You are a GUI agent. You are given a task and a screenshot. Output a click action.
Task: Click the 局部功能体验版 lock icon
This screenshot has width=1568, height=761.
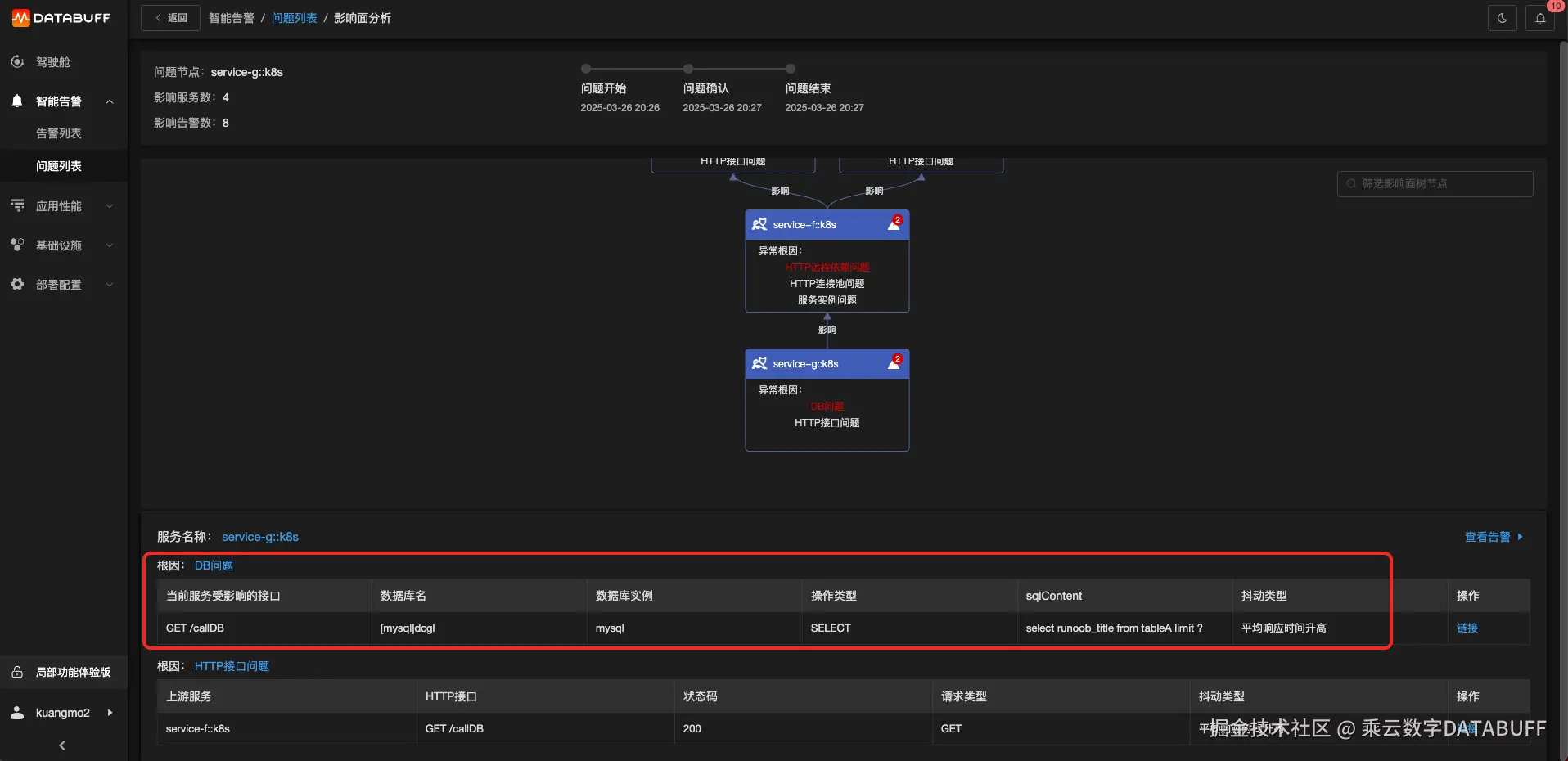point(17,672)
